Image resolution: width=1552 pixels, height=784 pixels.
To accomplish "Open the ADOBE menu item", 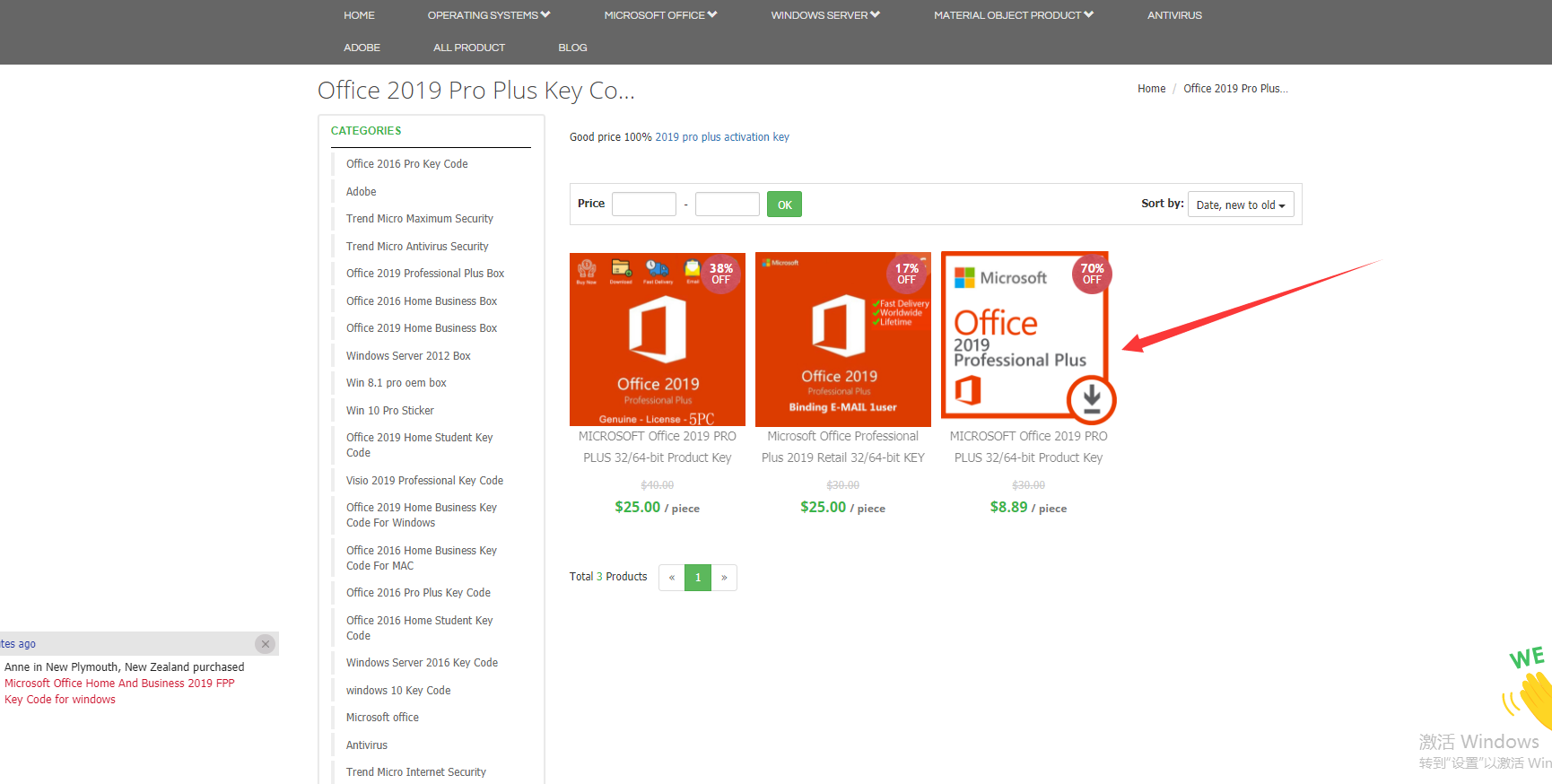I will pyautogui.click(x=362, y=48).
